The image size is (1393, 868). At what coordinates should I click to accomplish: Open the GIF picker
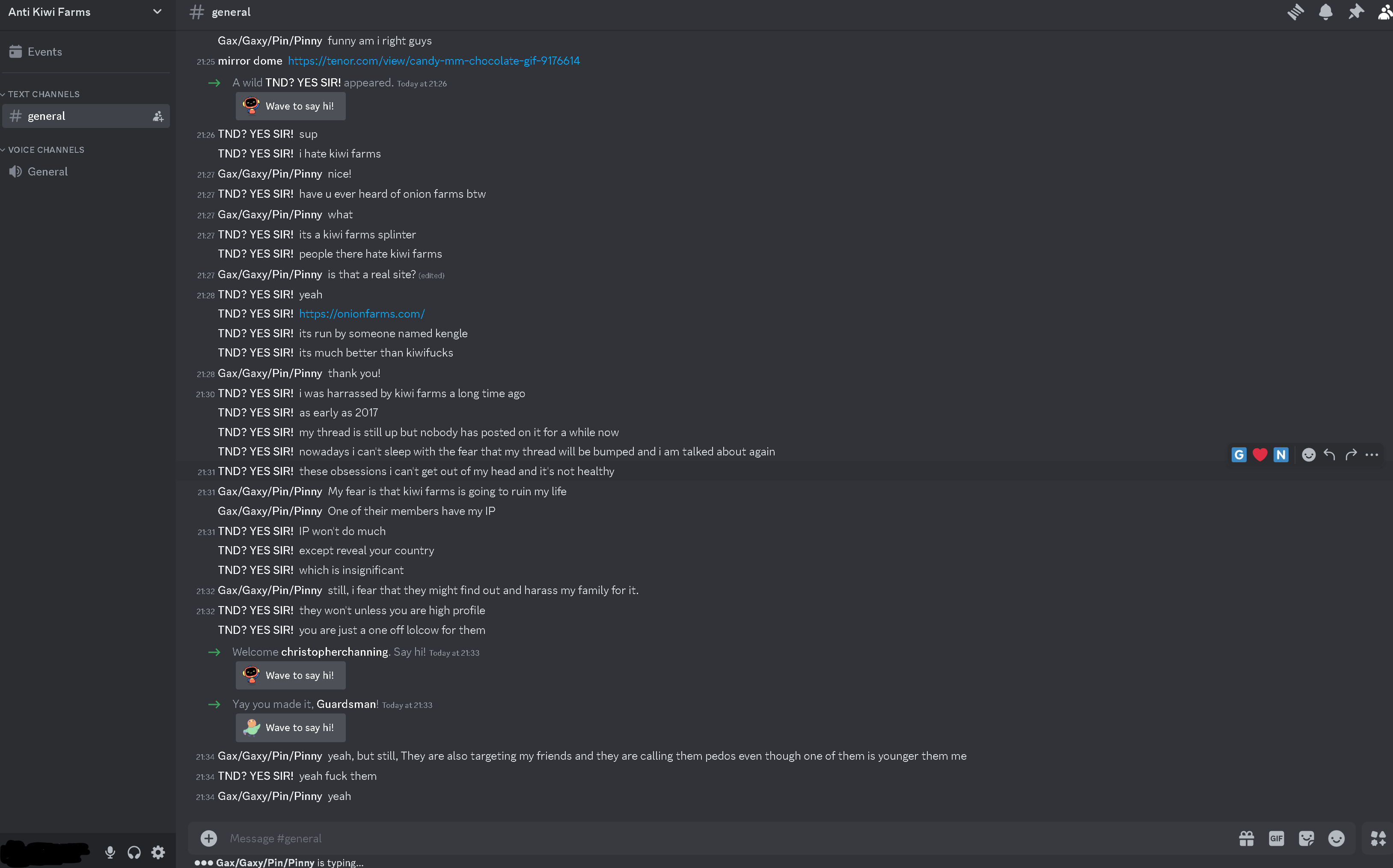coord(1276,839)
